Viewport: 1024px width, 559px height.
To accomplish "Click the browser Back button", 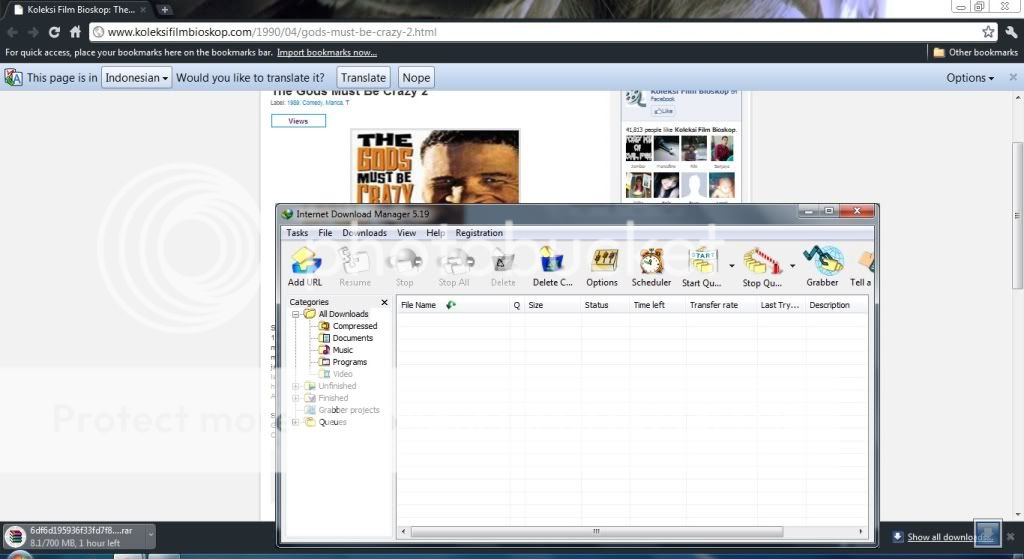I will tap(12, 32).
